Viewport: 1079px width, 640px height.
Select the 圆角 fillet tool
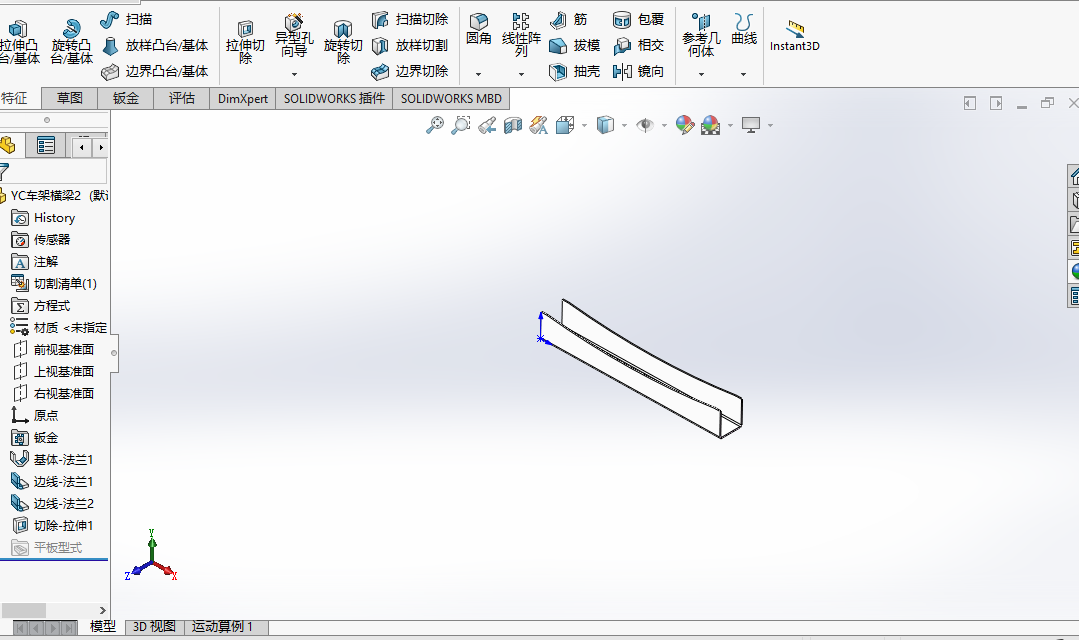pyautogui.click(x=478, y=30)
